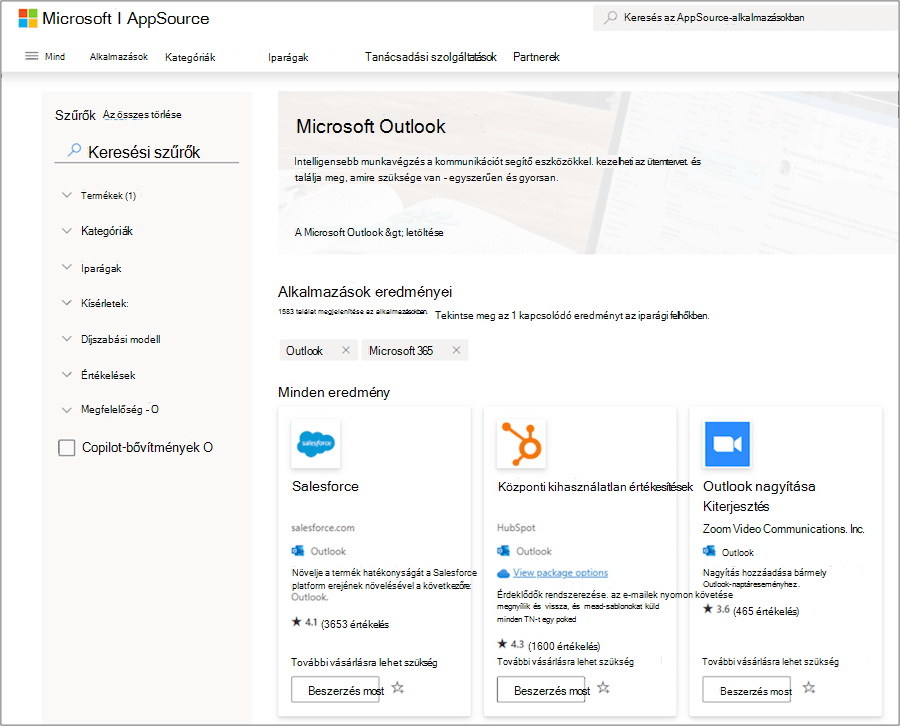The width and height of the screenshot is (900, 726).
Task: Click the magnifier icon in Keresési szűrők
Action: pyautogui.click(x=74, y=150)
